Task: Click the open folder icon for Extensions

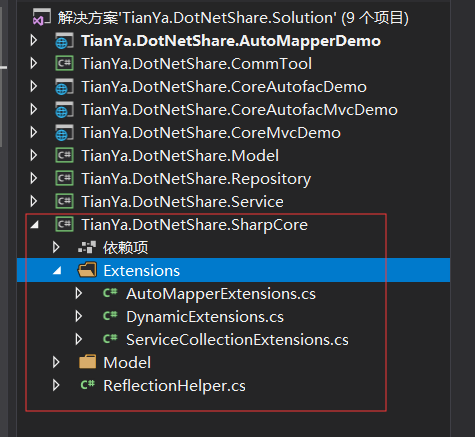Action: (x=87, y=270)
